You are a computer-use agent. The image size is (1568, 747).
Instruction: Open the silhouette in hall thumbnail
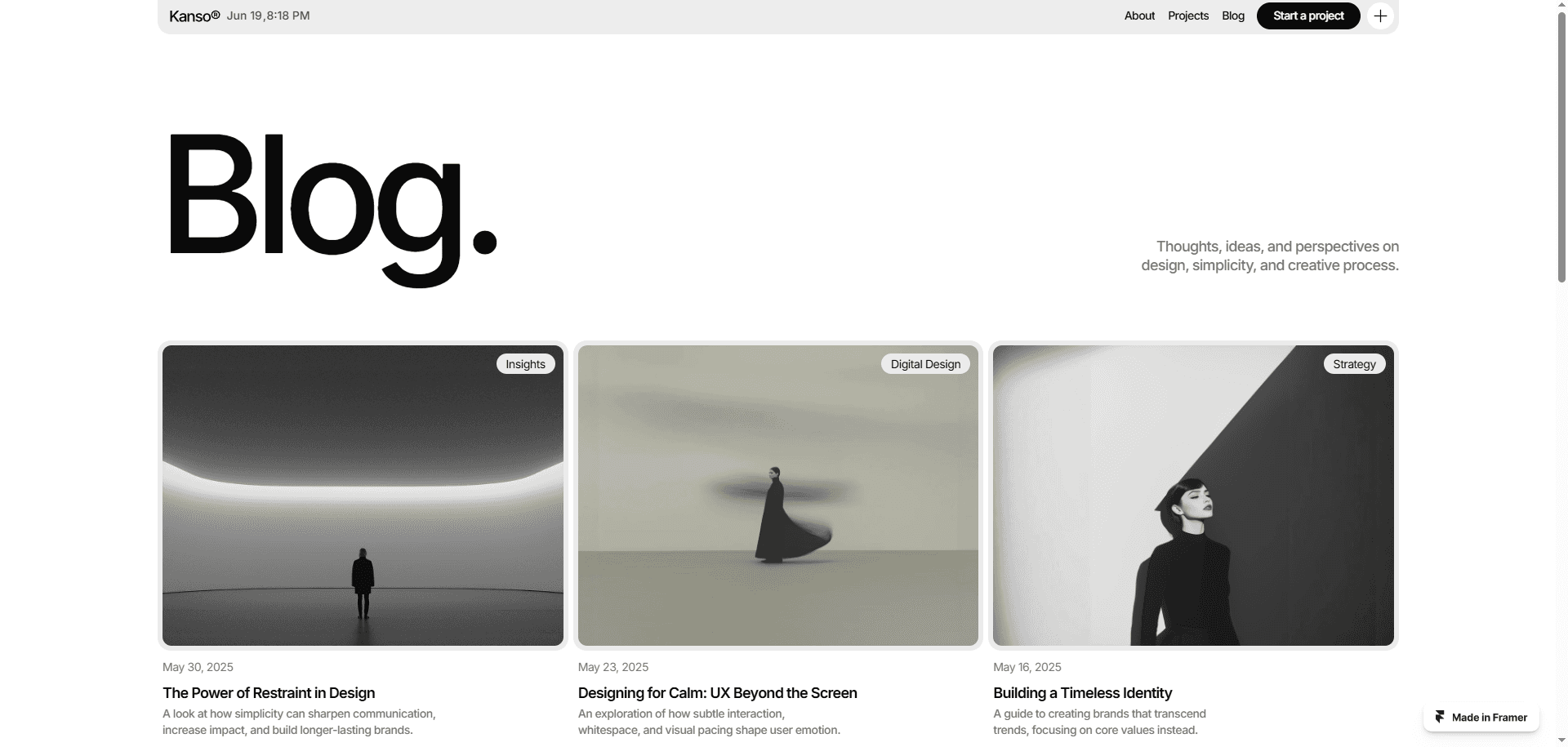[363, 496]
